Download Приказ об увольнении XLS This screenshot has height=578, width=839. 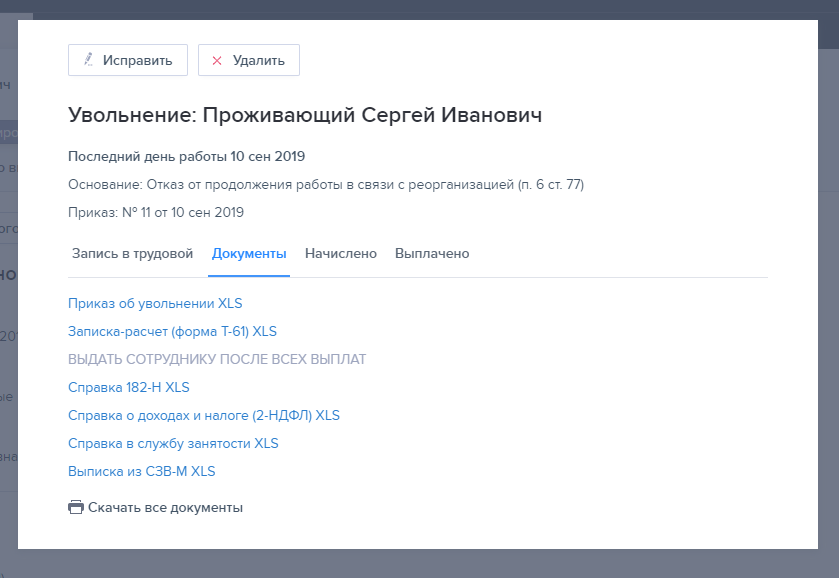(x=155, y=303)
